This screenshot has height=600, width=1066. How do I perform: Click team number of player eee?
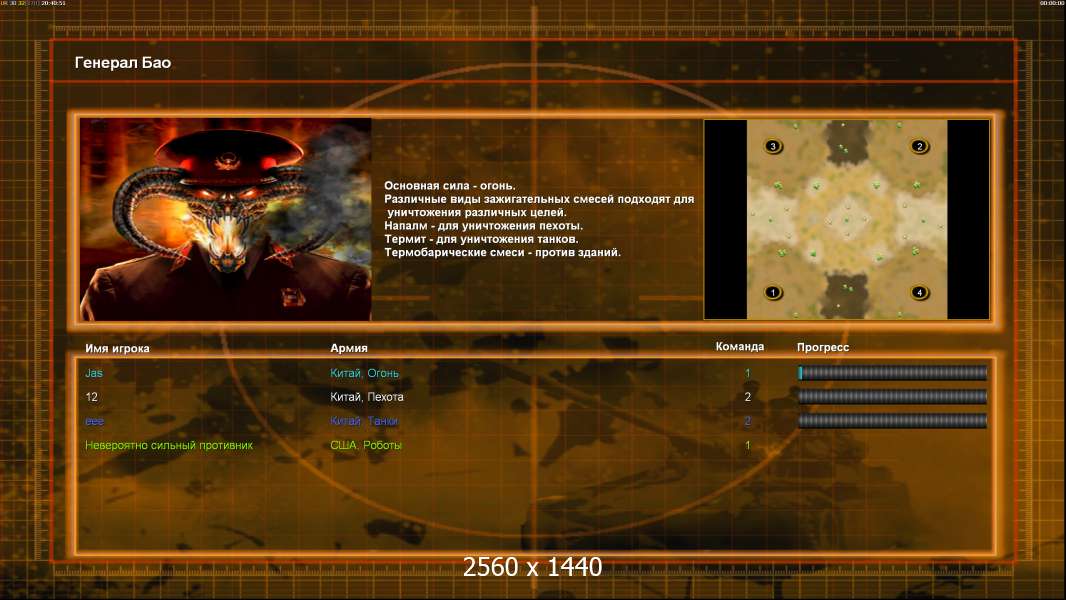coord(747,421)
